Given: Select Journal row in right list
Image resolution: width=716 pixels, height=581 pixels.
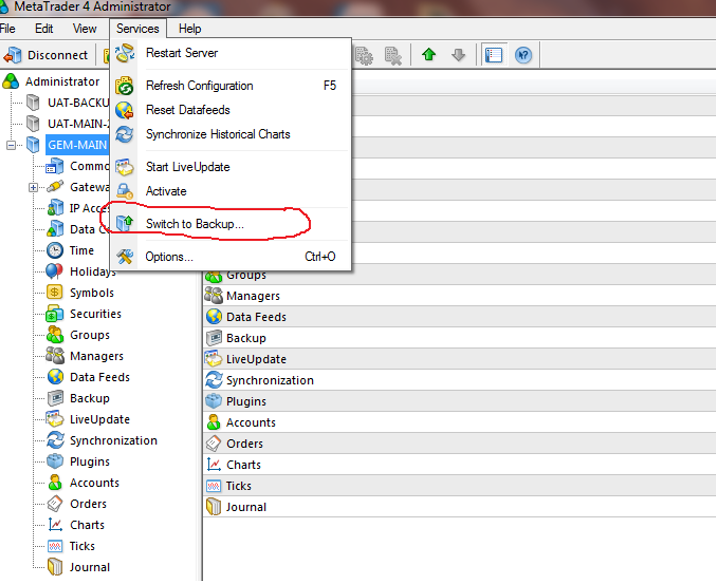Looking at the screenshot, I should point(459,507).
